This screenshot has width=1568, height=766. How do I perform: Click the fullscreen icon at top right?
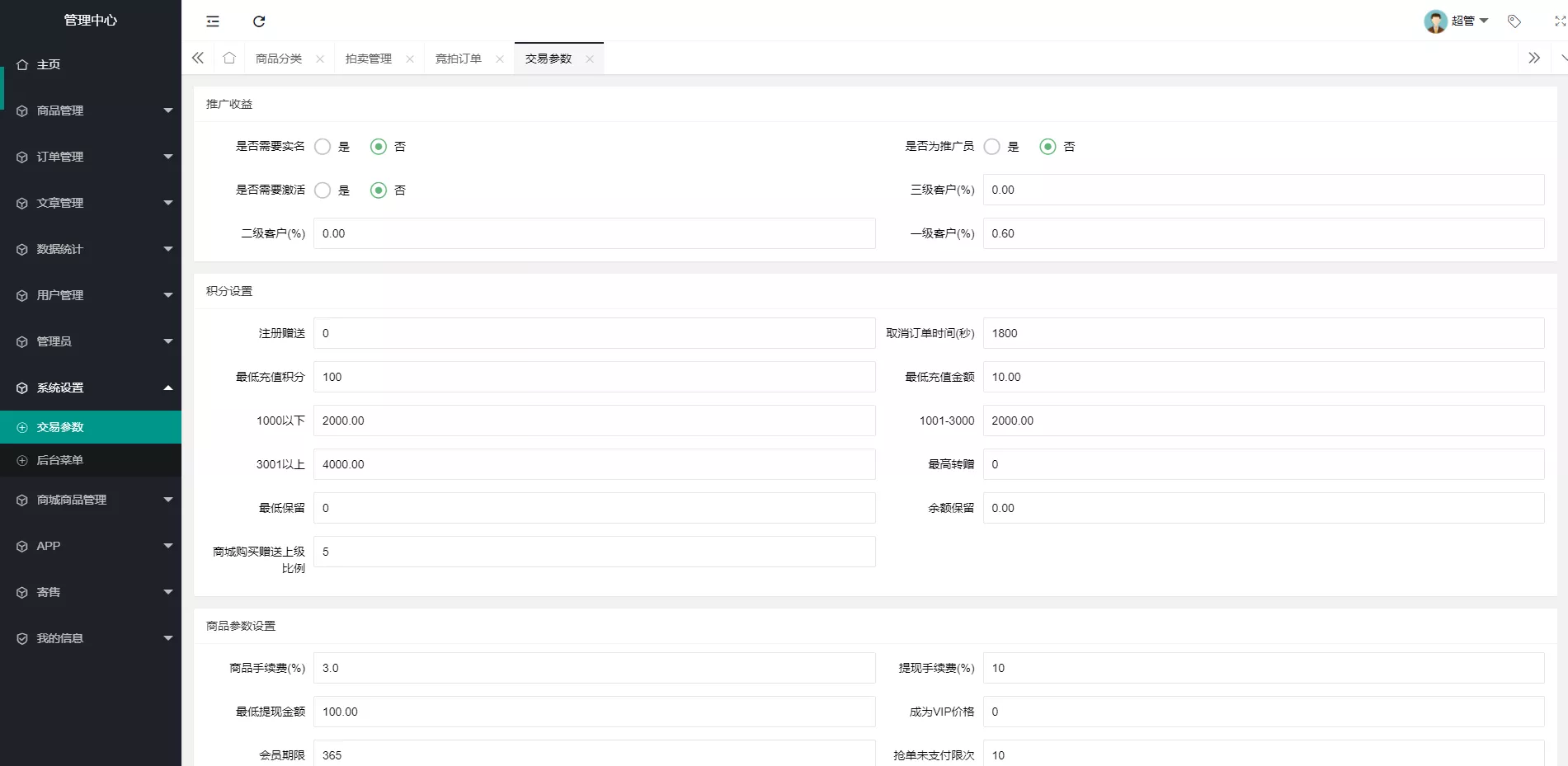(1560, 21)
